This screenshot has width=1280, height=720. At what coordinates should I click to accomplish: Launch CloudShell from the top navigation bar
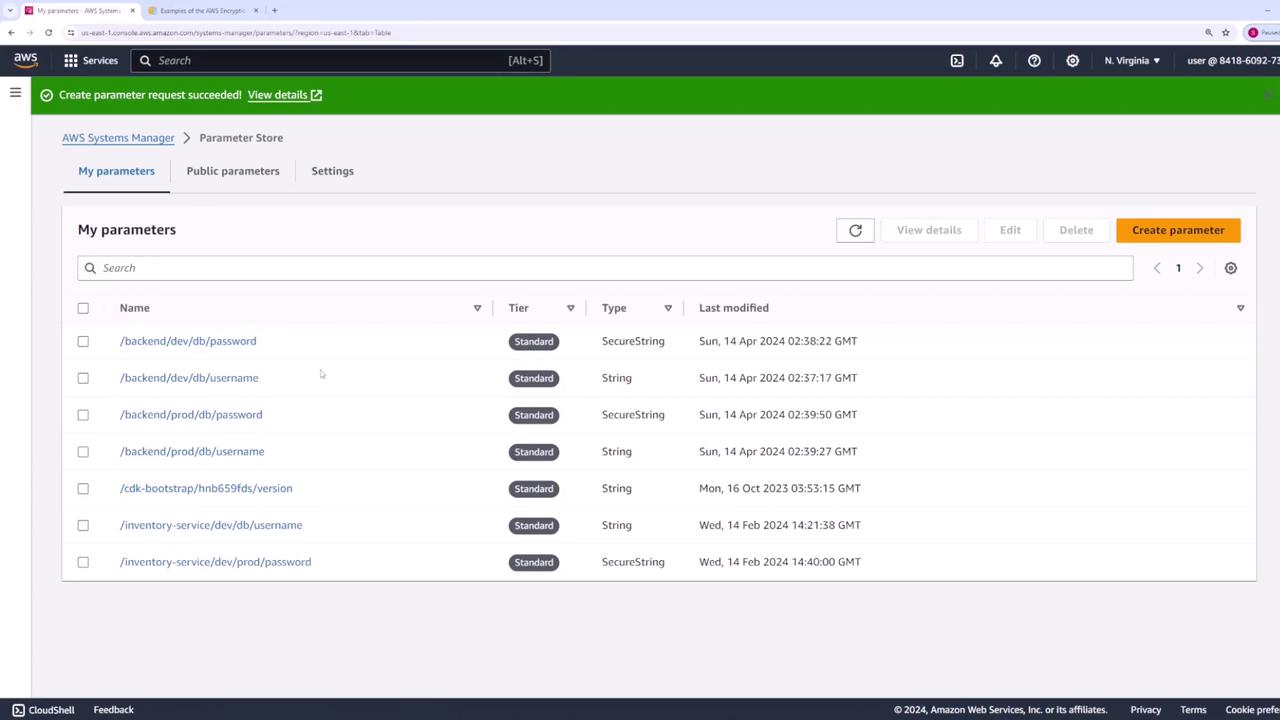957,60
